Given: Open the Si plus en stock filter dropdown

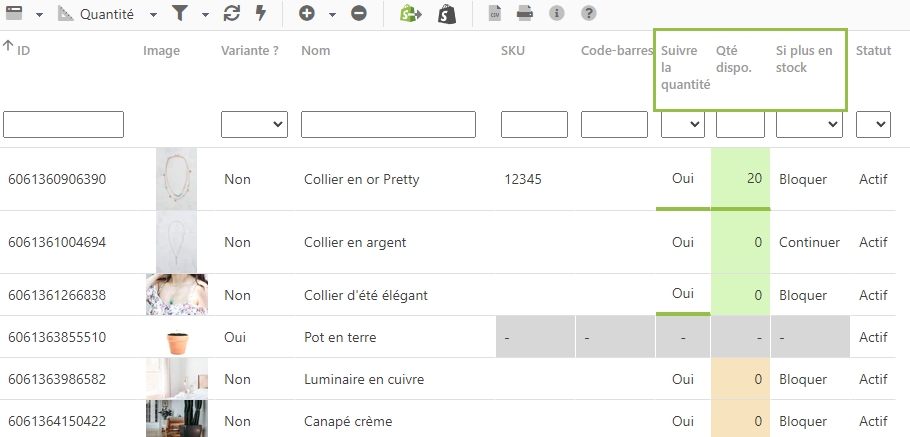Looking at the screenshot, I should tap(808, 124).
